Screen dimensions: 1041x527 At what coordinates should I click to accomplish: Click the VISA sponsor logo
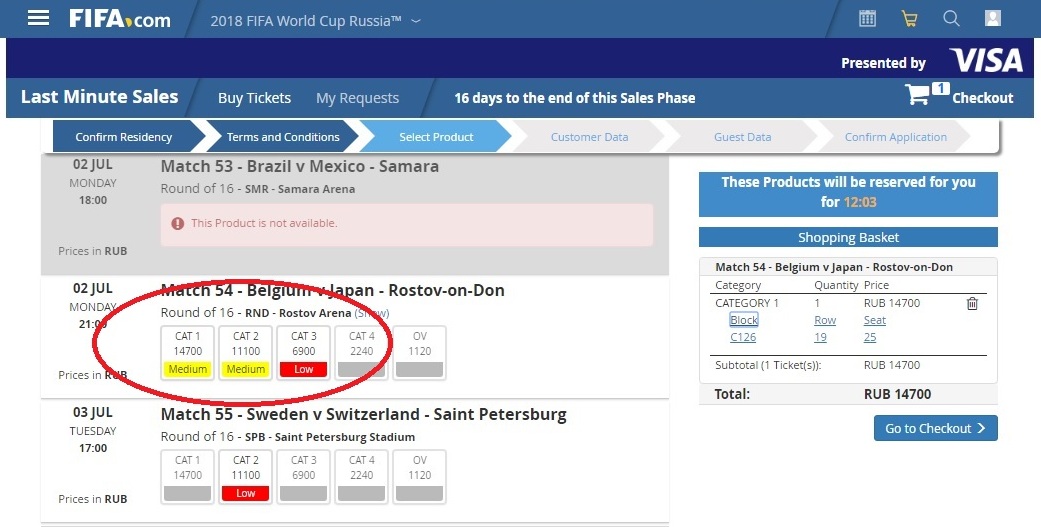[x=986, y=60]
